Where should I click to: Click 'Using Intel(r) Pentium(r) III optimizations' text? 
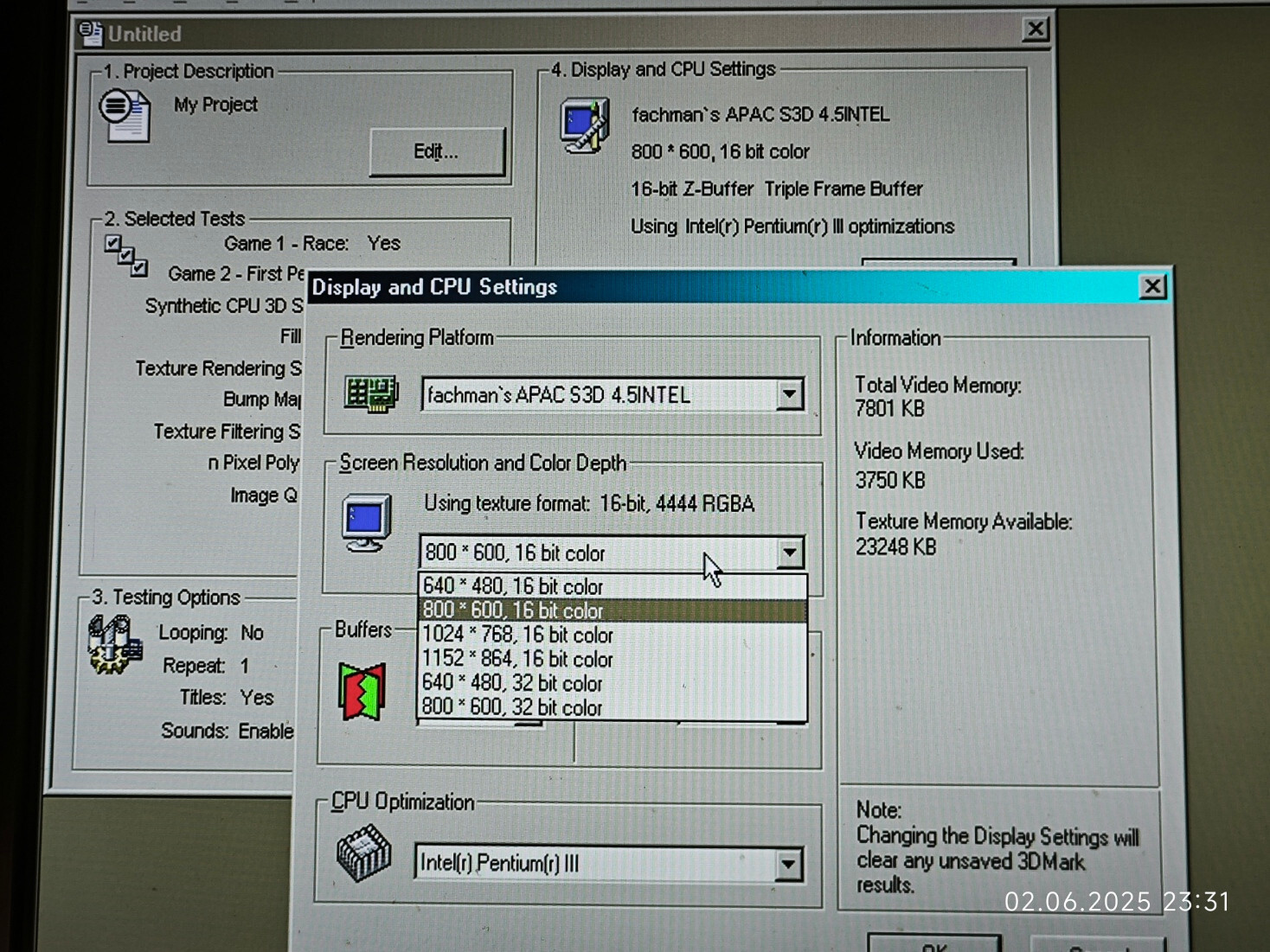pos(792,227)
